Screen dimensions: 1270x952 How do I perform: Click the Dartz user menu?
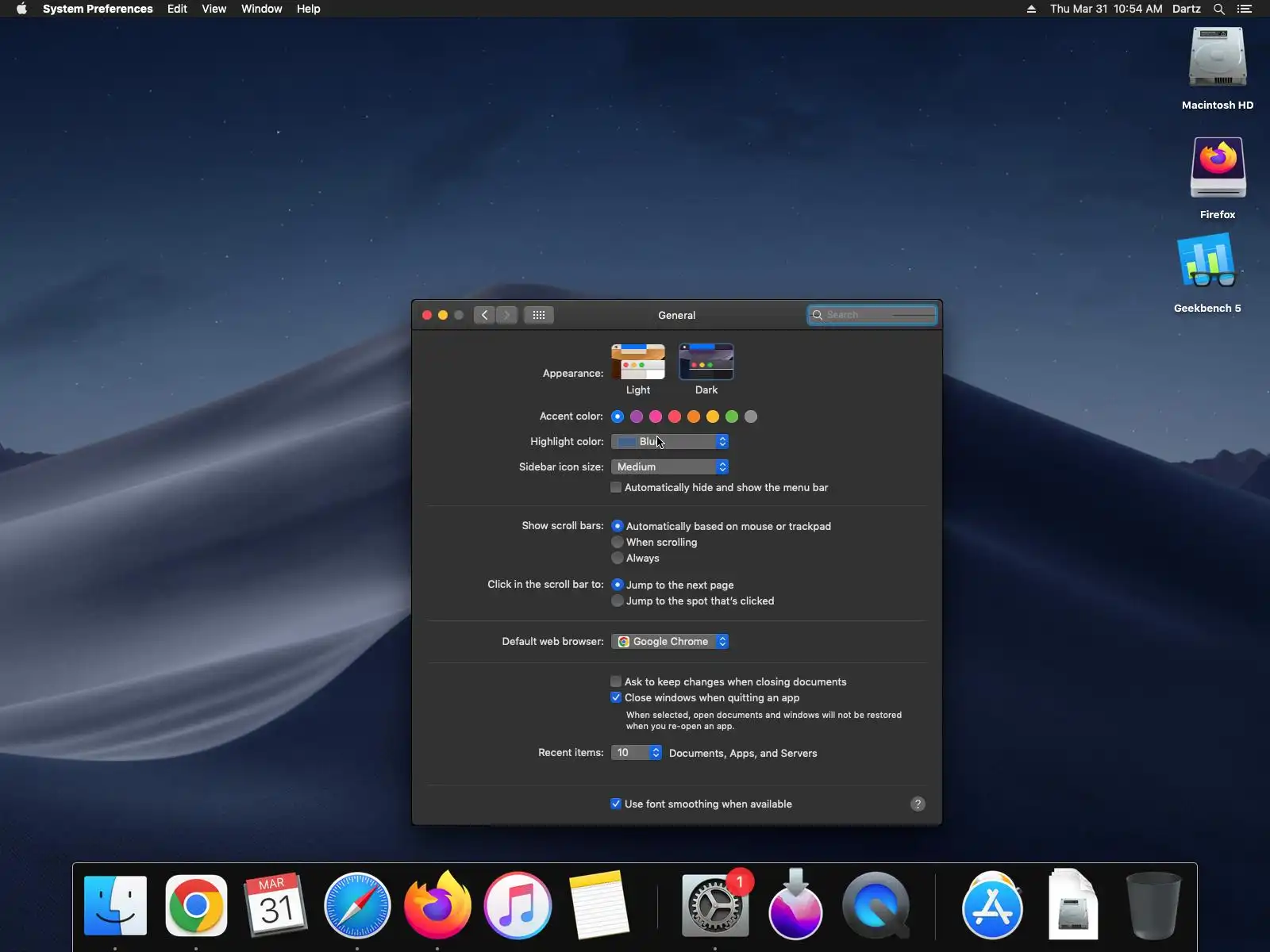1186,9
